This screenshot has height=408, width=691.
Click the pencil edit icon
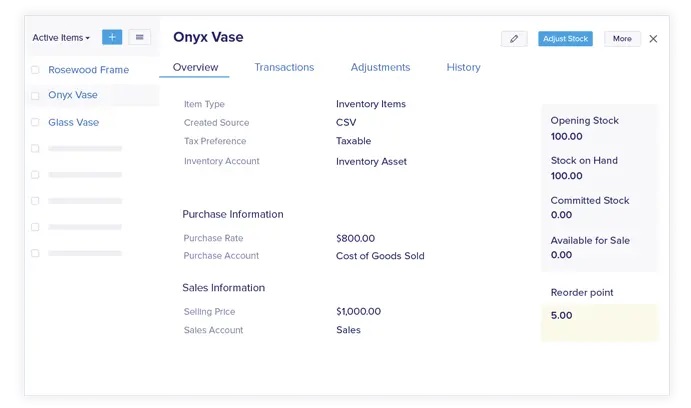click(514, 39)
